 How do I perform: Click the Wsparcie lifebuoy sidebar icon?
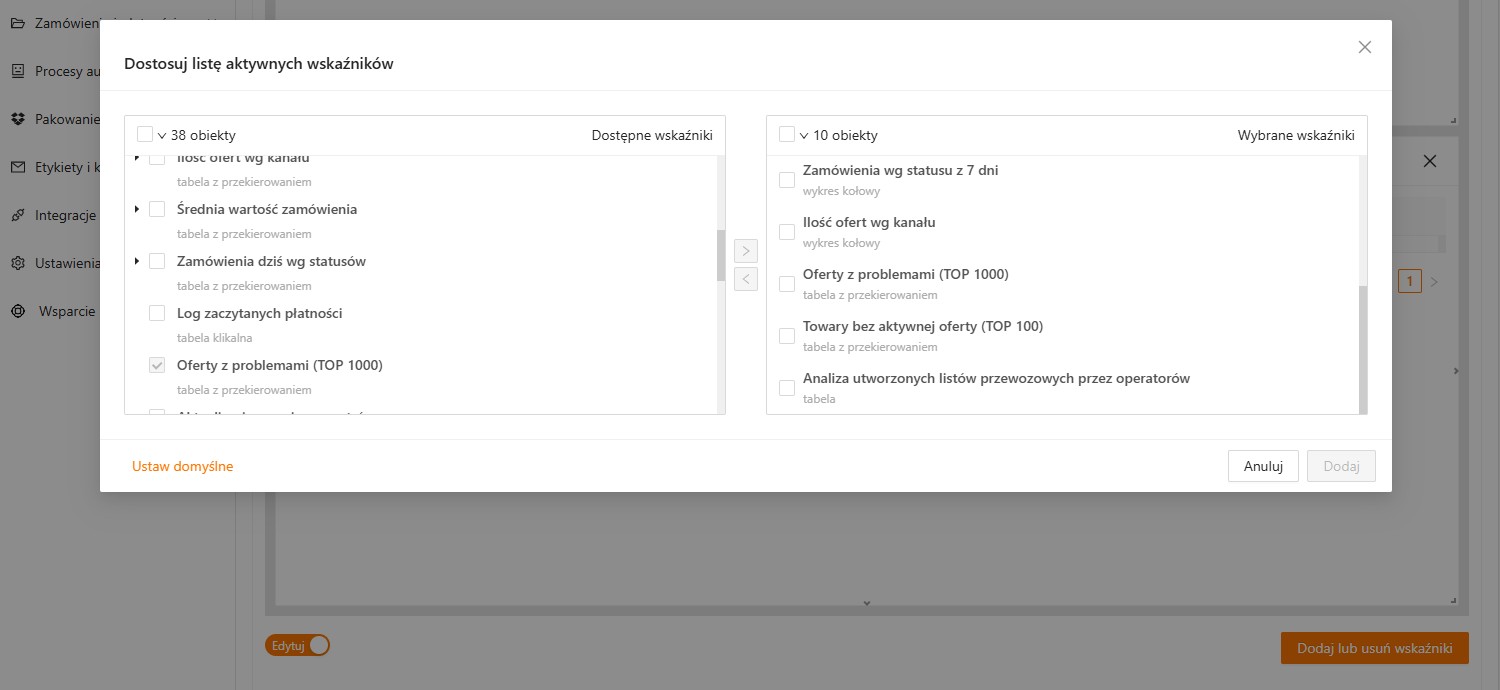coord(17,311)
